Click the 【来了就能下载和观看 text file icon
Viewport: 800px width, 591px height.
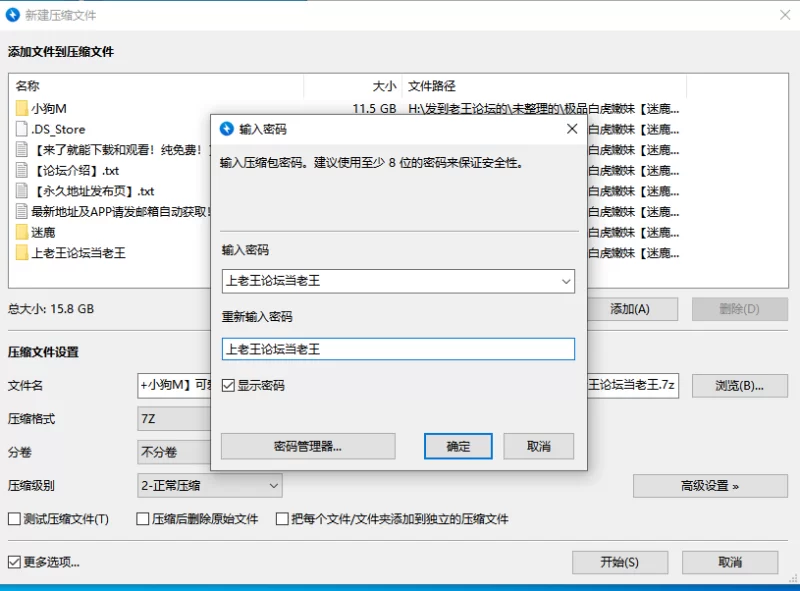pos(21,150)
